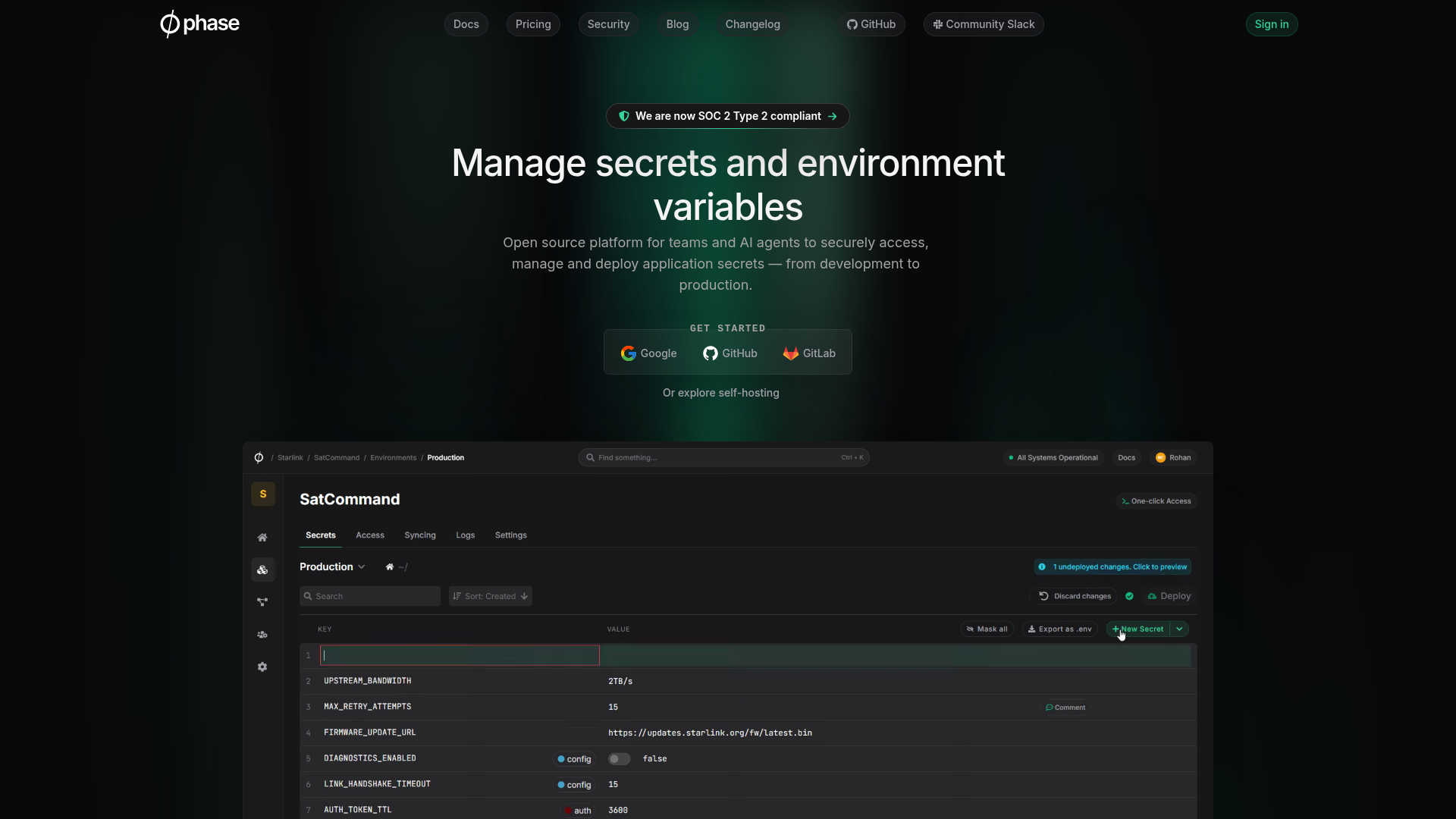
Task: Click the Deploy button
Action: point(1169,596)
